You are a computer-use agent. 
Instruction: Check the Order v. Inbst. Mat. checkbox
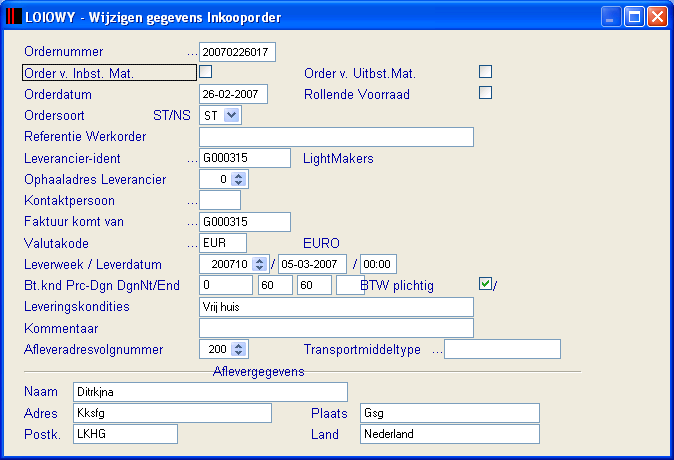coord(205,71)
